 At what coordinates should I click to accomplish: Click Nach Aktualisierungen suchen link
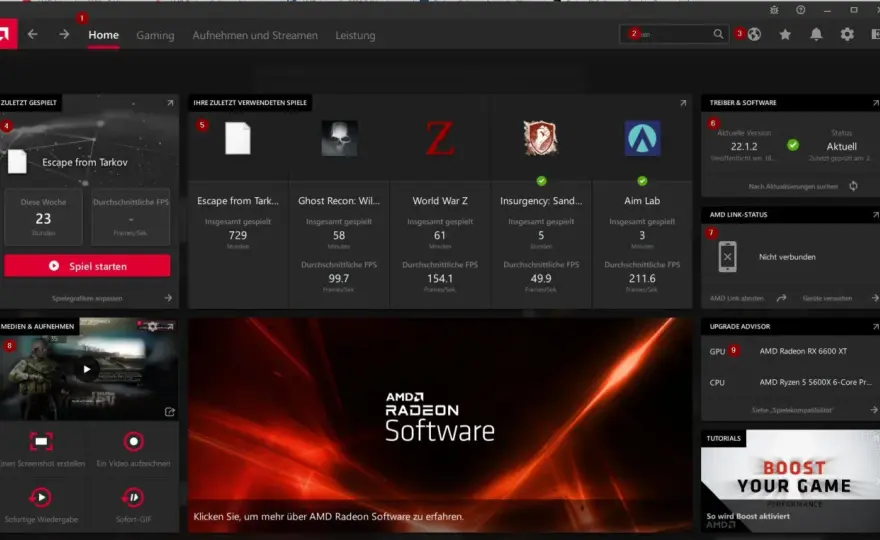pyautogui.click(x=793, y=186)
